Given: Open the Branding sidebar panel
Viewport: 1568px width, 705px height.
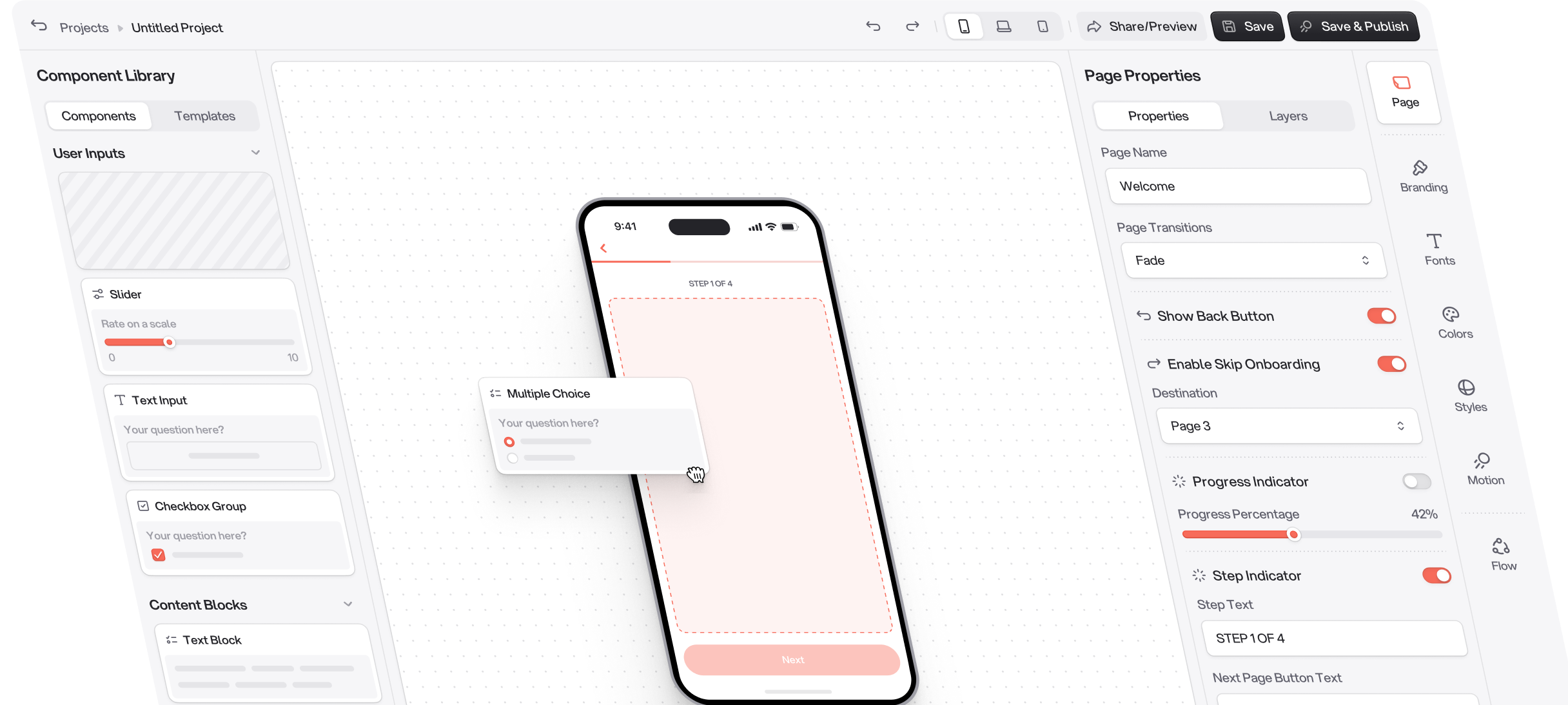Looking at the screenshot, I should point(1423,177).
